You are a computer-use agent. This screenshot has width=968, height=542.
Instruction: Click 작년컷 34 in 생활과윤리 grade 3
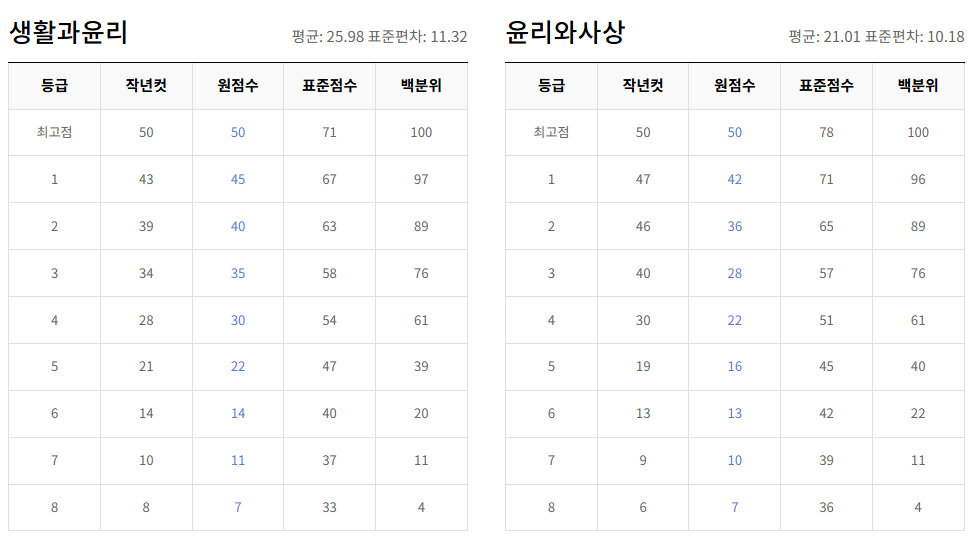click(x=146, y=273)
